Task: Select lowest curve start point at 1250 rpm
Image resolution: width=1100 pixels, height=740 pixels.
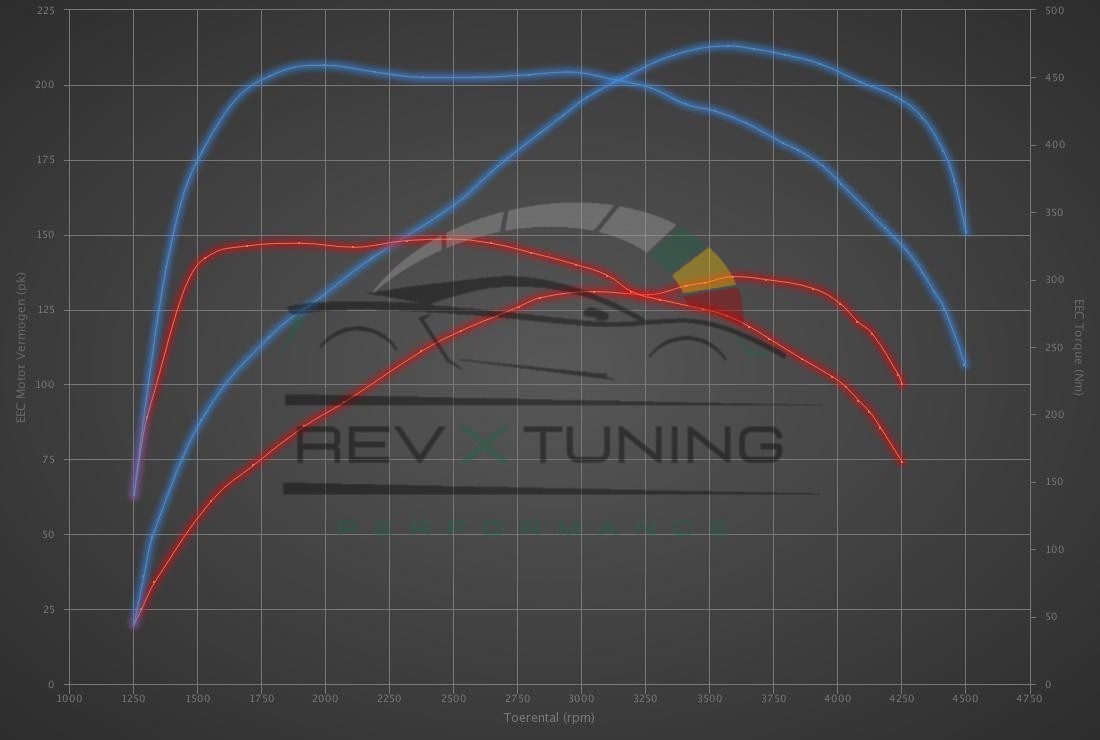Action: point(133,623)
